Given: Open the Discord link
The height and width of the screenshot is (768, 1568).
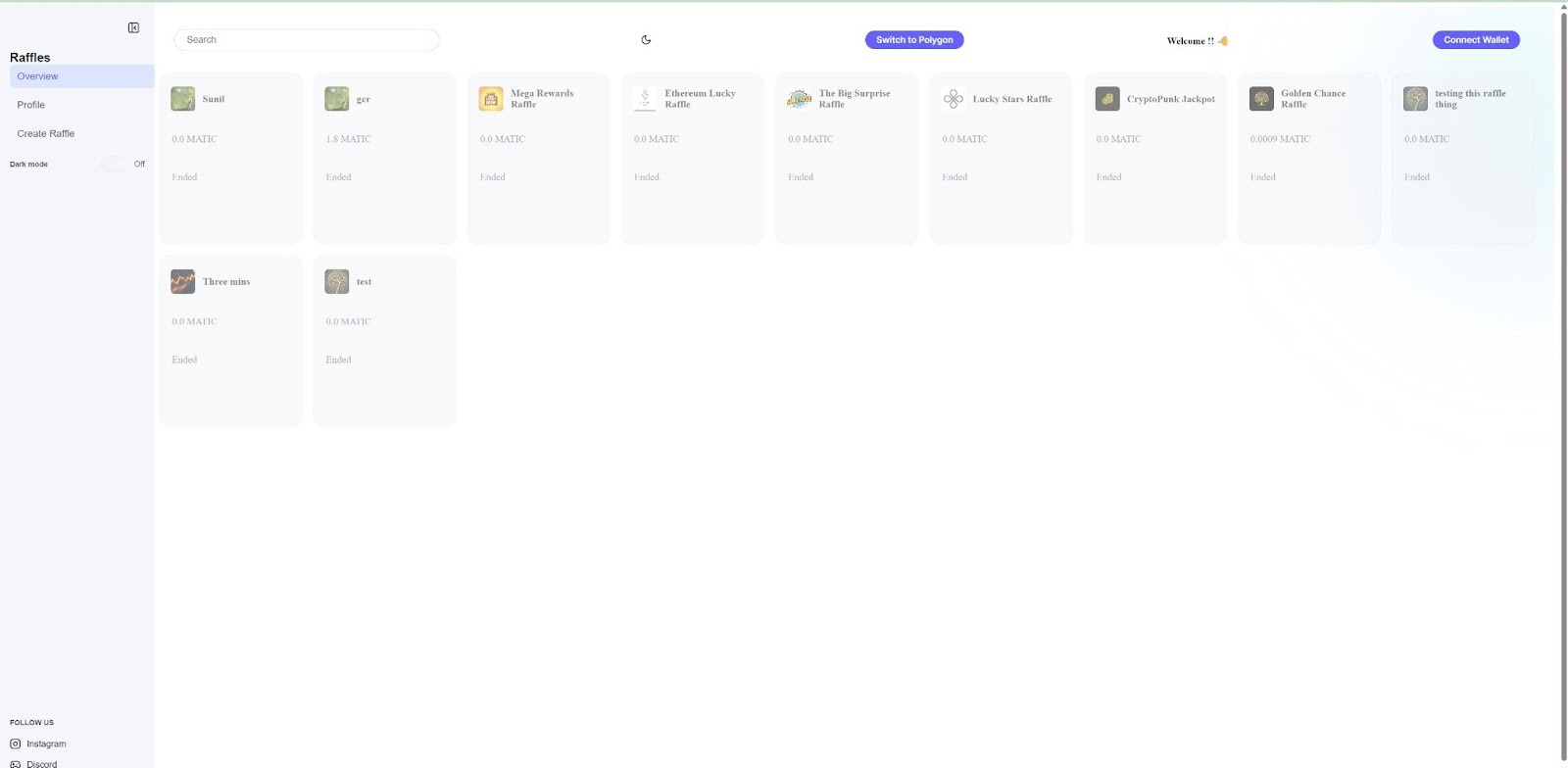Looking at the screenshot, I should coord(41,764).
